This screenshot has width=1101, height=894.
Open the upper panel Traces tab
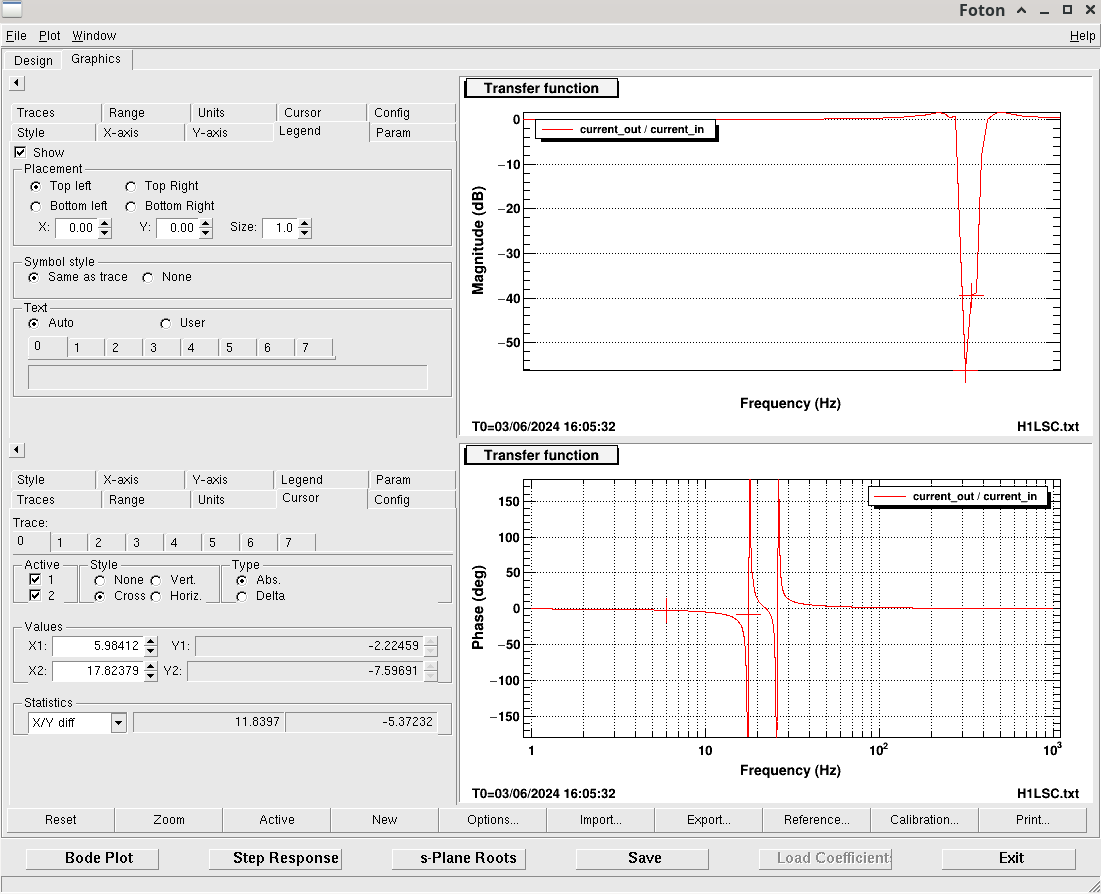pos(36,113)
